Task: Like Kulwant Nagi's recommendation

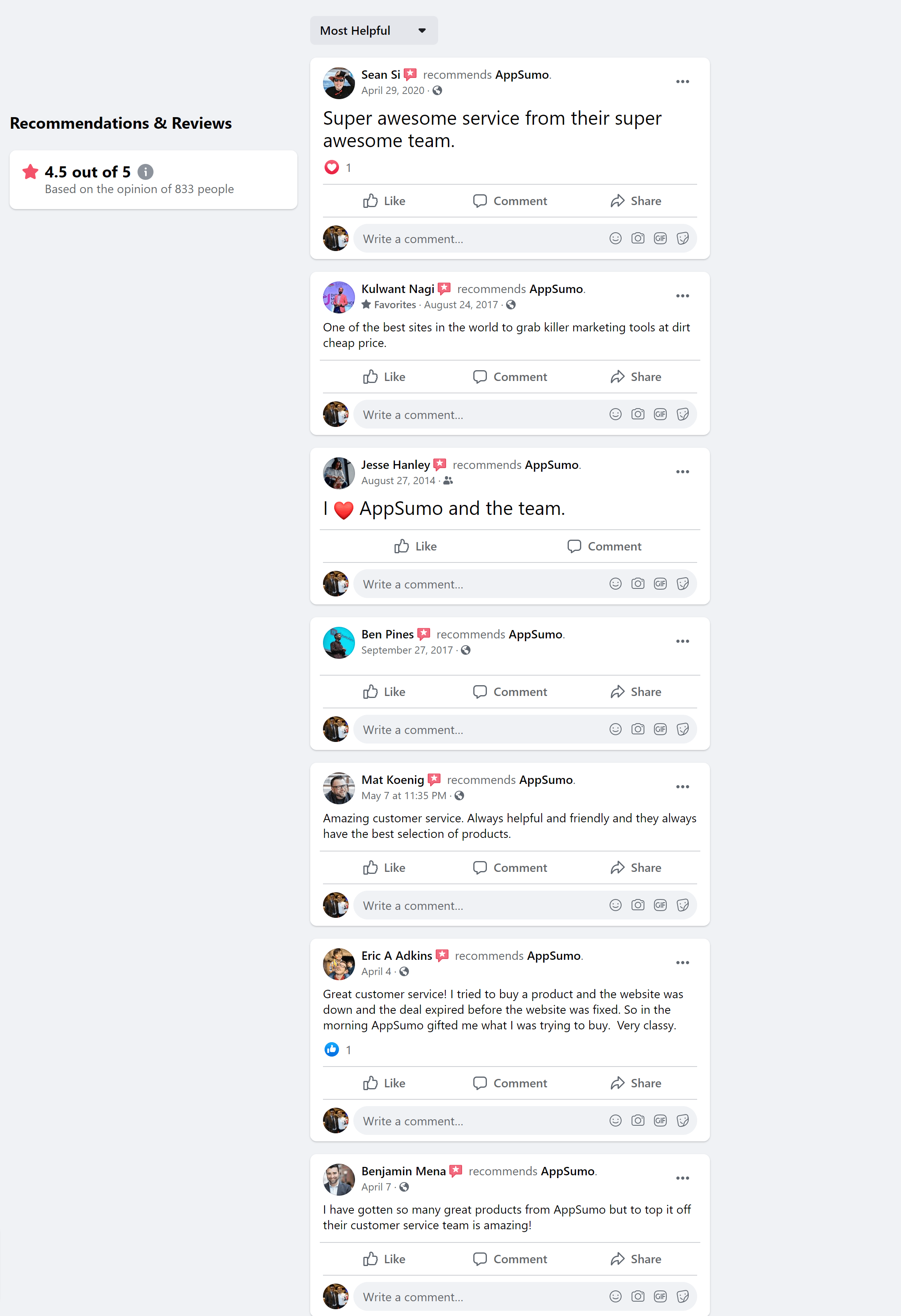Action: click(x=384, y=377)
